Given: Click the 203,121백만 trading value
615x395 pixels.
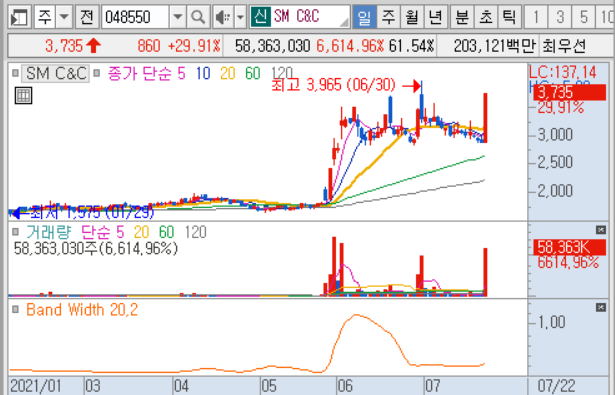Looking at the screenshot, I should tap(494, 46).
